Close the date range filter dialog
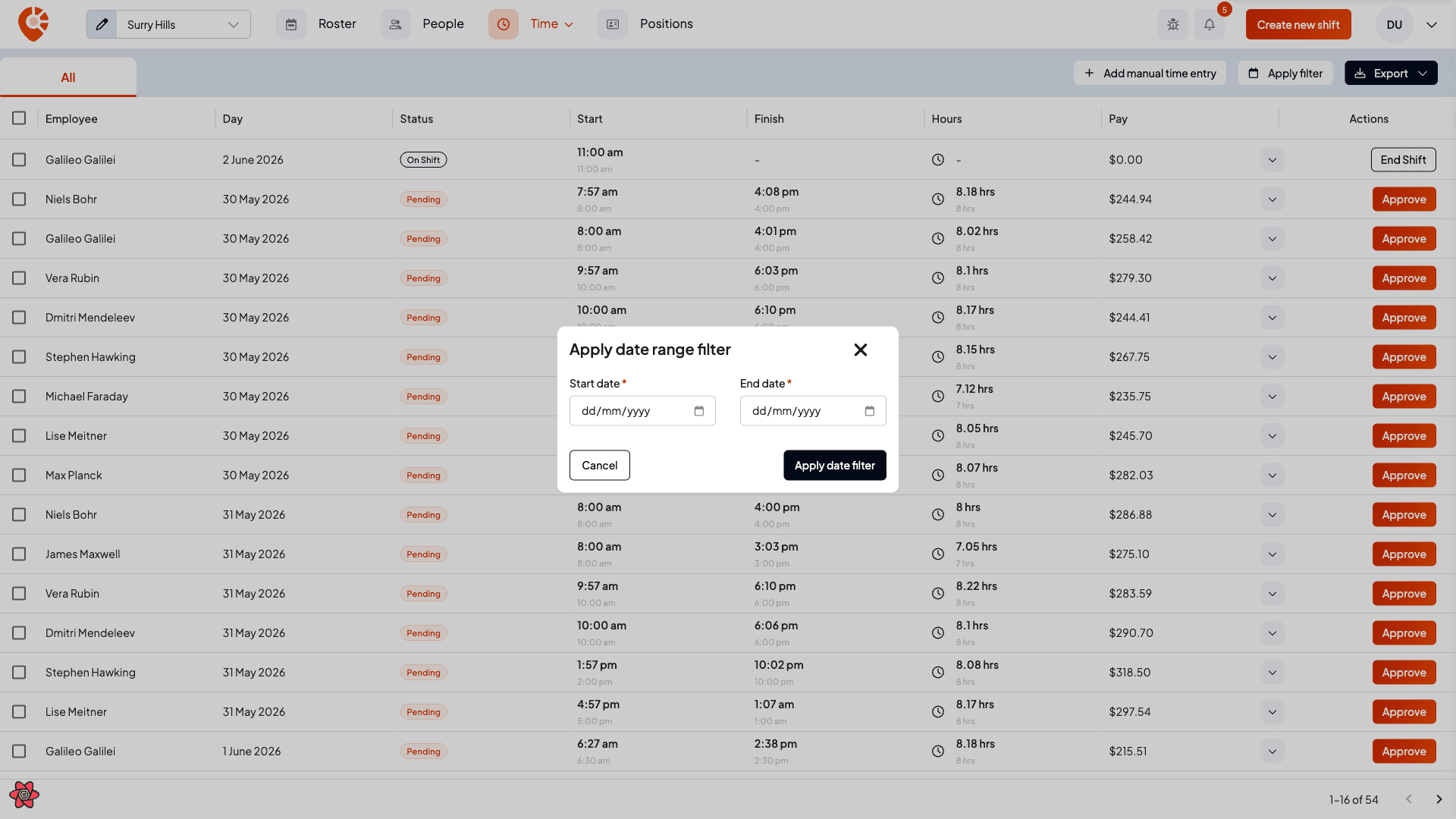This screenshot has width=1456, height=819. (860, 350)
